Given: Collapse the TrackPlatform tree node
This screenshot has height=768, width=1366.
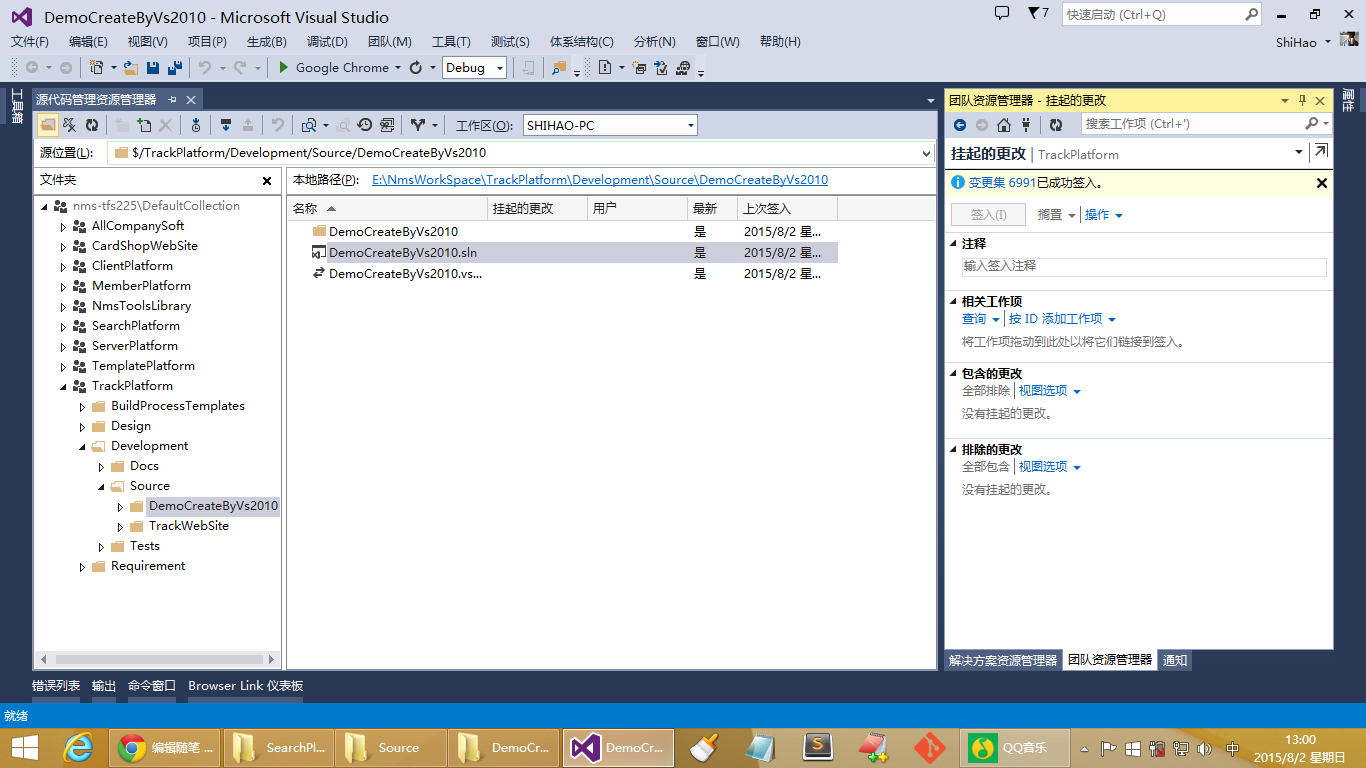Looking at the screenshot, I should [x=64, y=386].
